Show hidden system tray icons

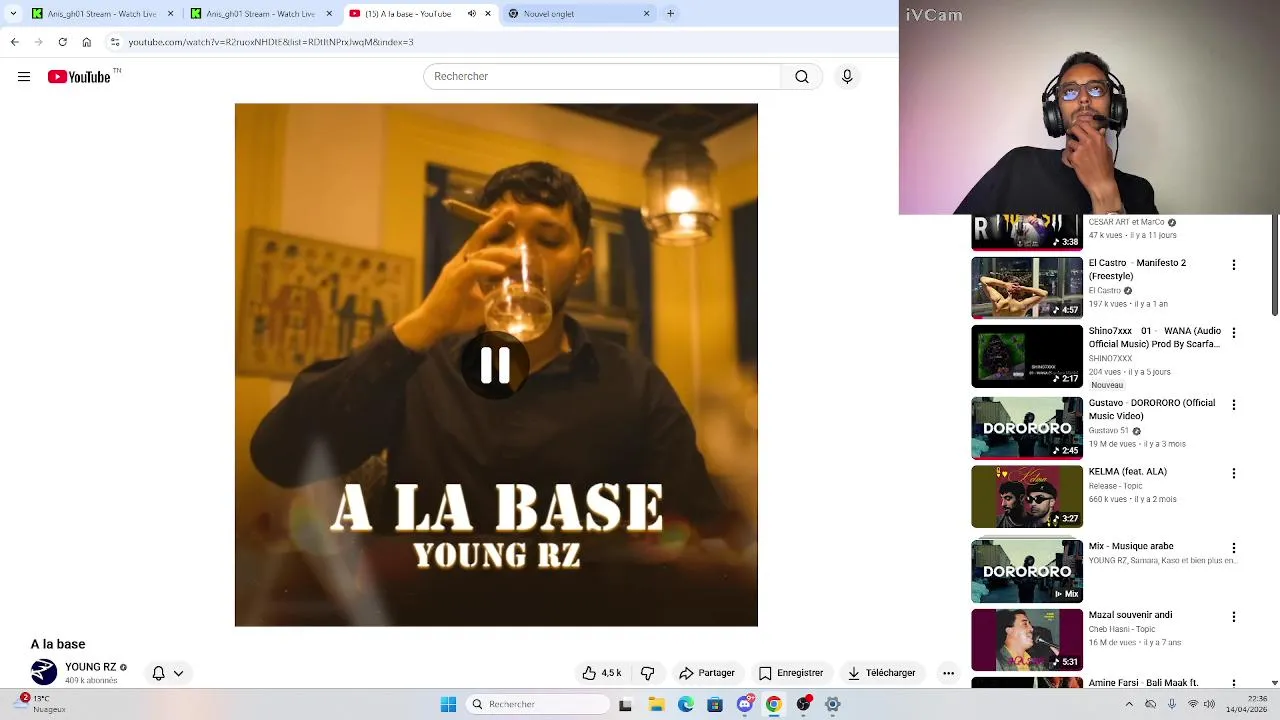pos(1129,704)
